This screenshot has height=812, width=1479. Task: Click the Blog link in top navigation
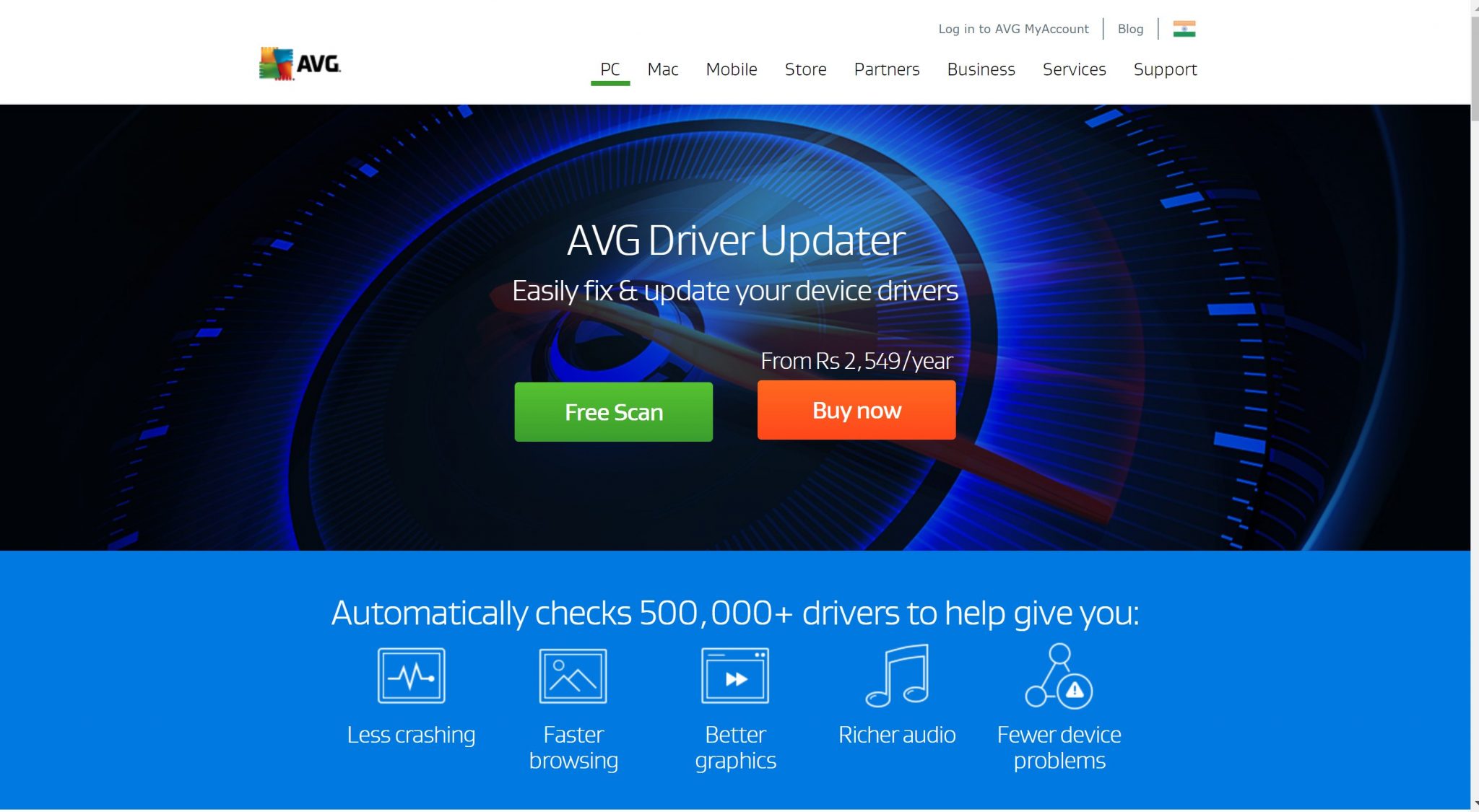pyautogui.click(x=1130, y=28)
